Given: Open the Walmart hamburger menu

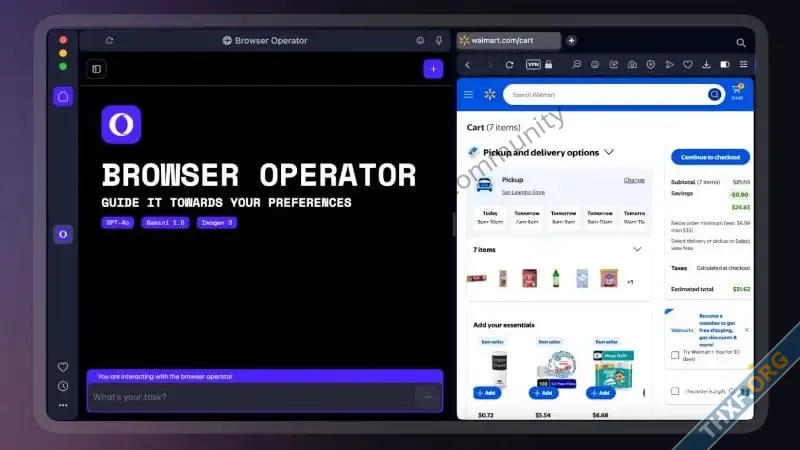Looking at the screenshot, I should 468,94.
